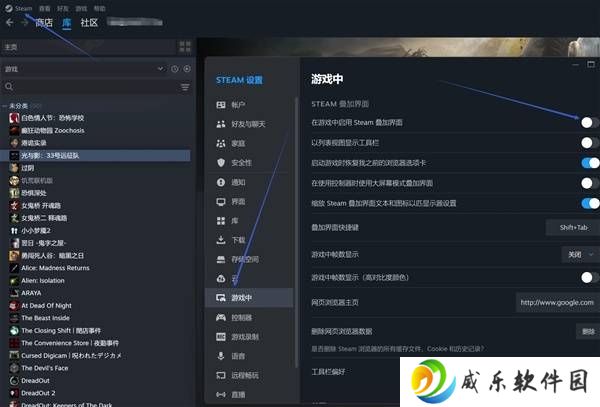
Task: Switch to the 商店 Store tab
Action: click(x=44, y=23)
